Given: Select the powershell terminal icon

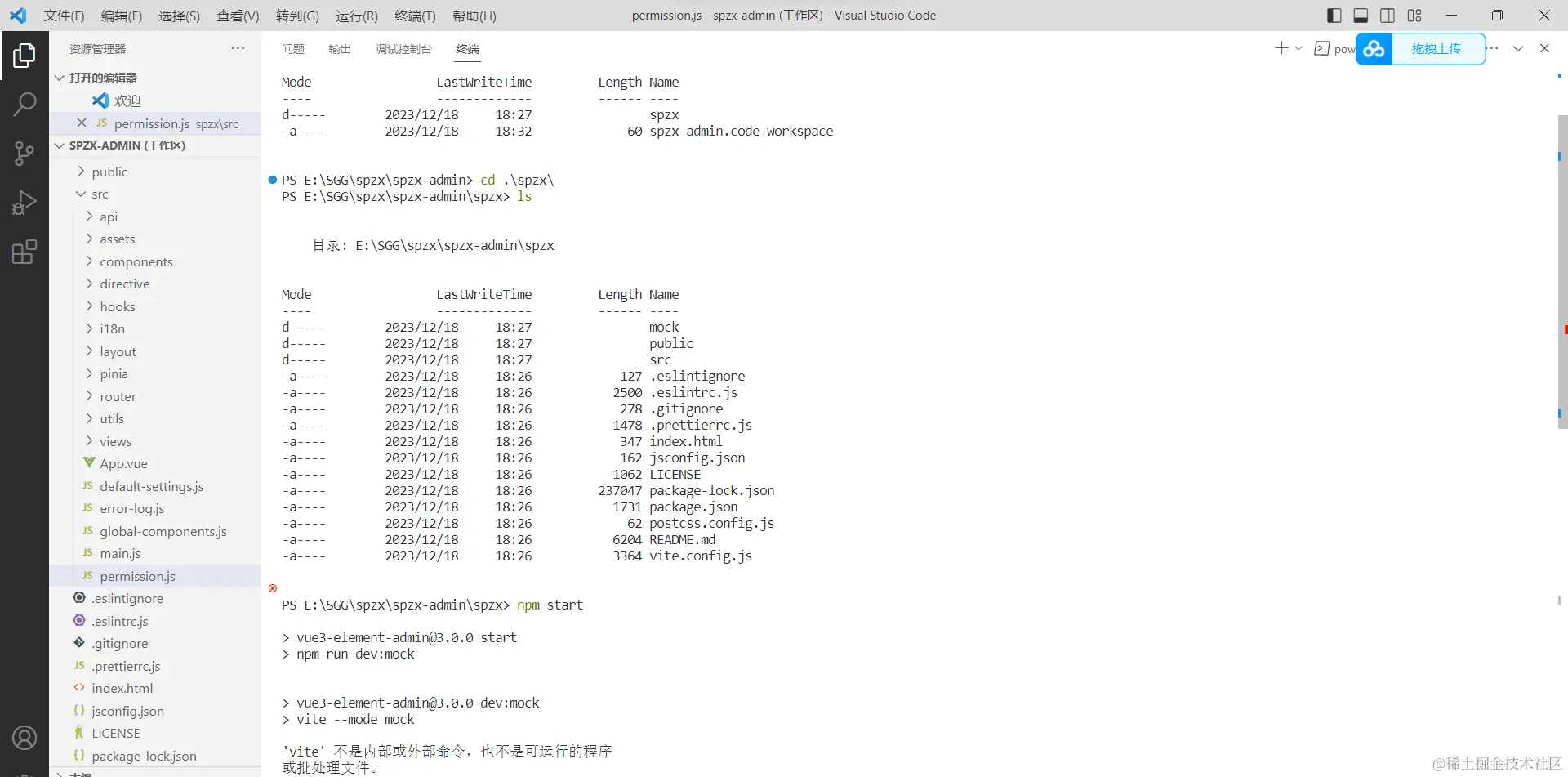Looking at the screenshot, I should click(x=1321, y=49).
